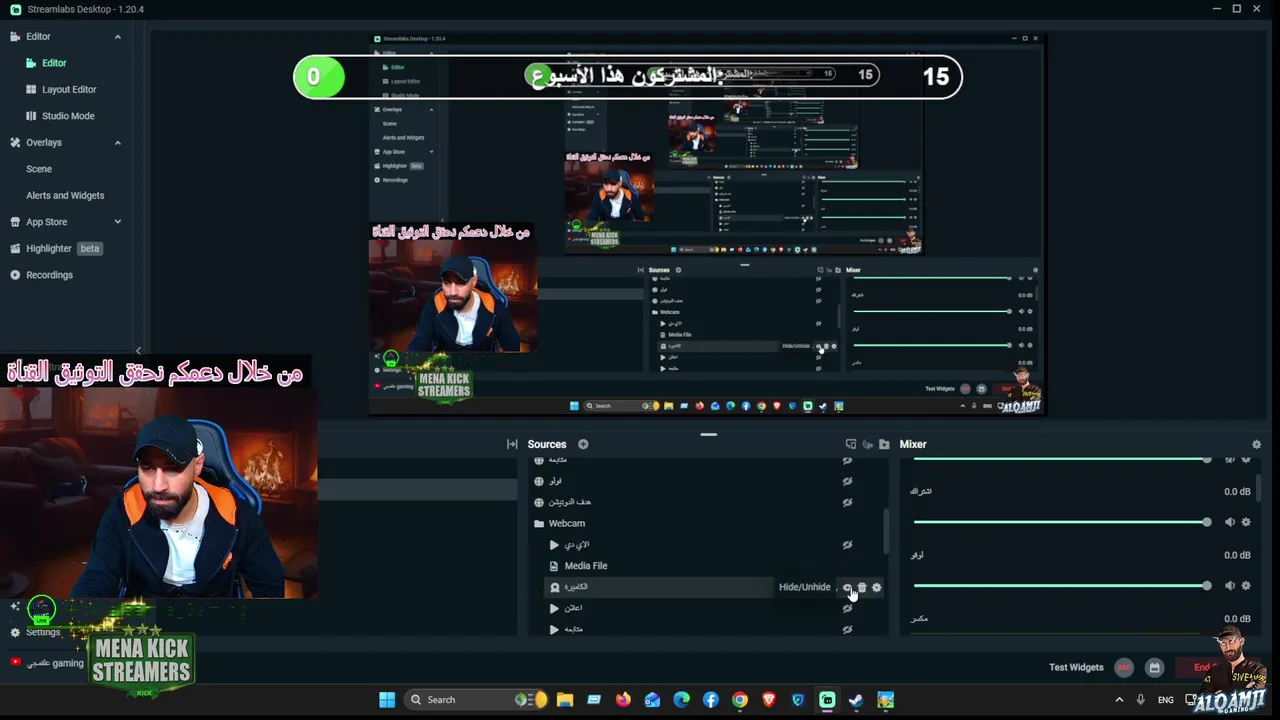The height and width of the screenshot is (720, 1280).
Task: Toggle visibility of the اعلان source
Action: [847, 608]
